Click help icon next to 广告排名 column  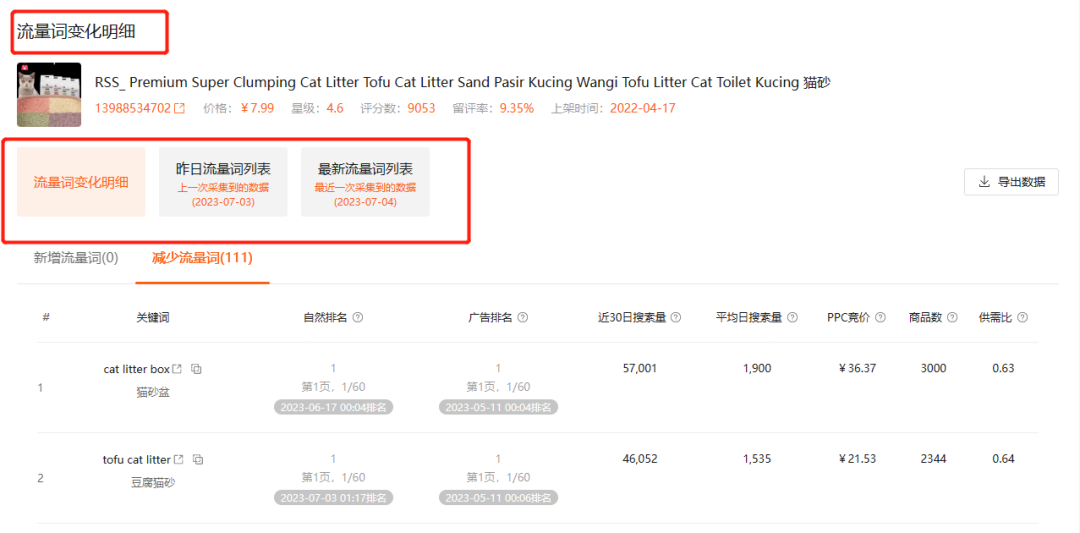[523, 317]
